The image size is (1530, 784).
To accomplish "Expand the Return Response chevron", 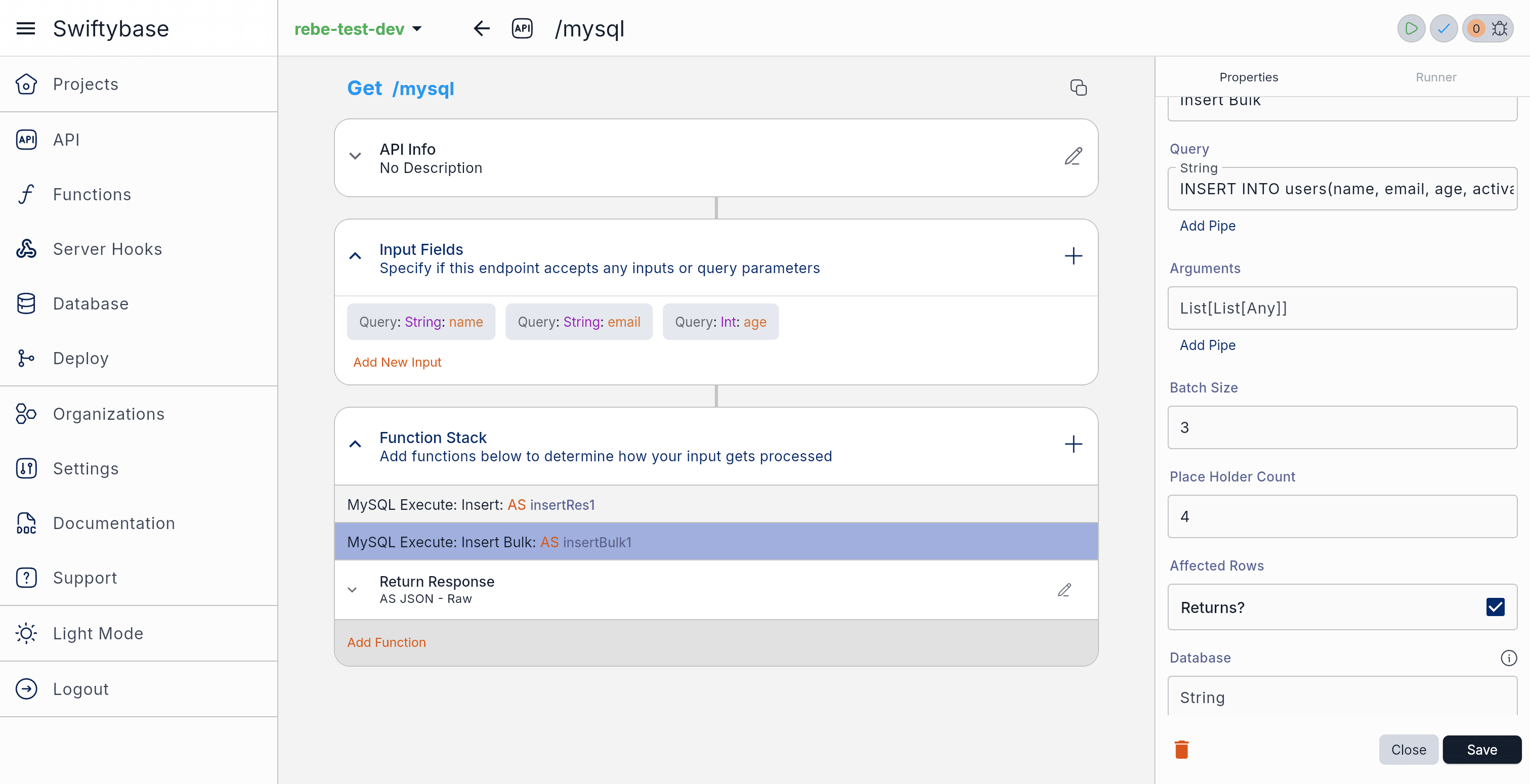I will tap(352, 590).
